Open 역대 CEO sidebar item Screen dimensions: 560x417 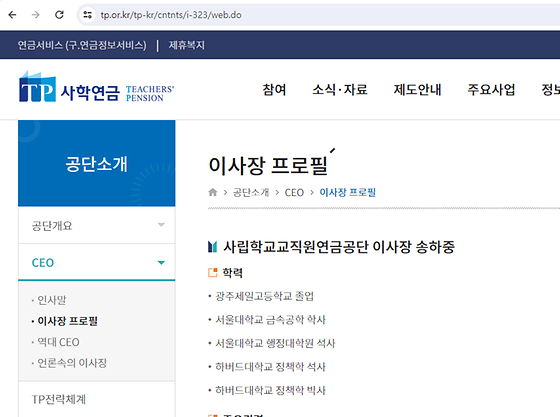pyautogui.click(x=58, y=342)
